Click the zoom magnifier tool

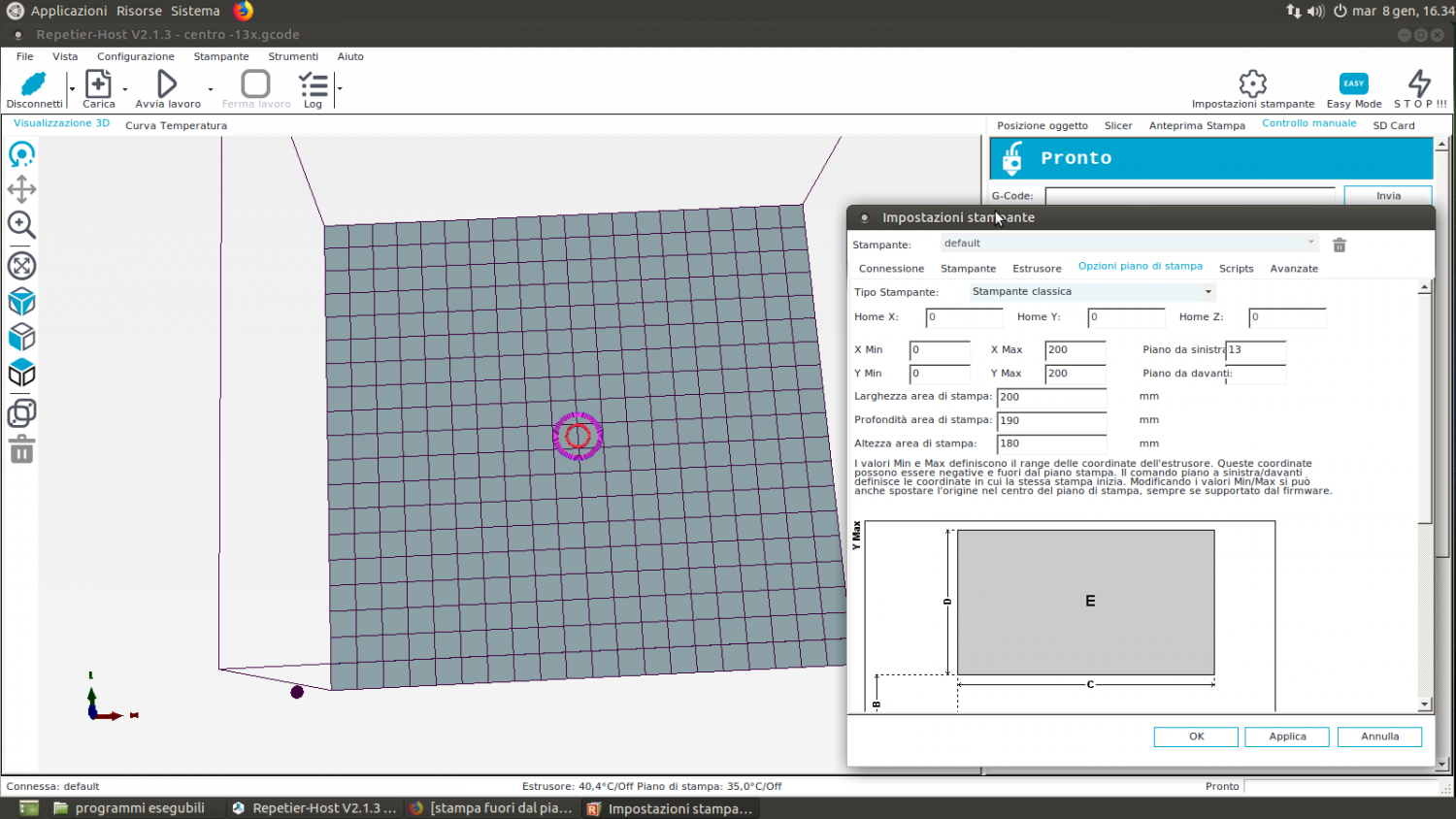pyautogui.click(x=21, y=225)
